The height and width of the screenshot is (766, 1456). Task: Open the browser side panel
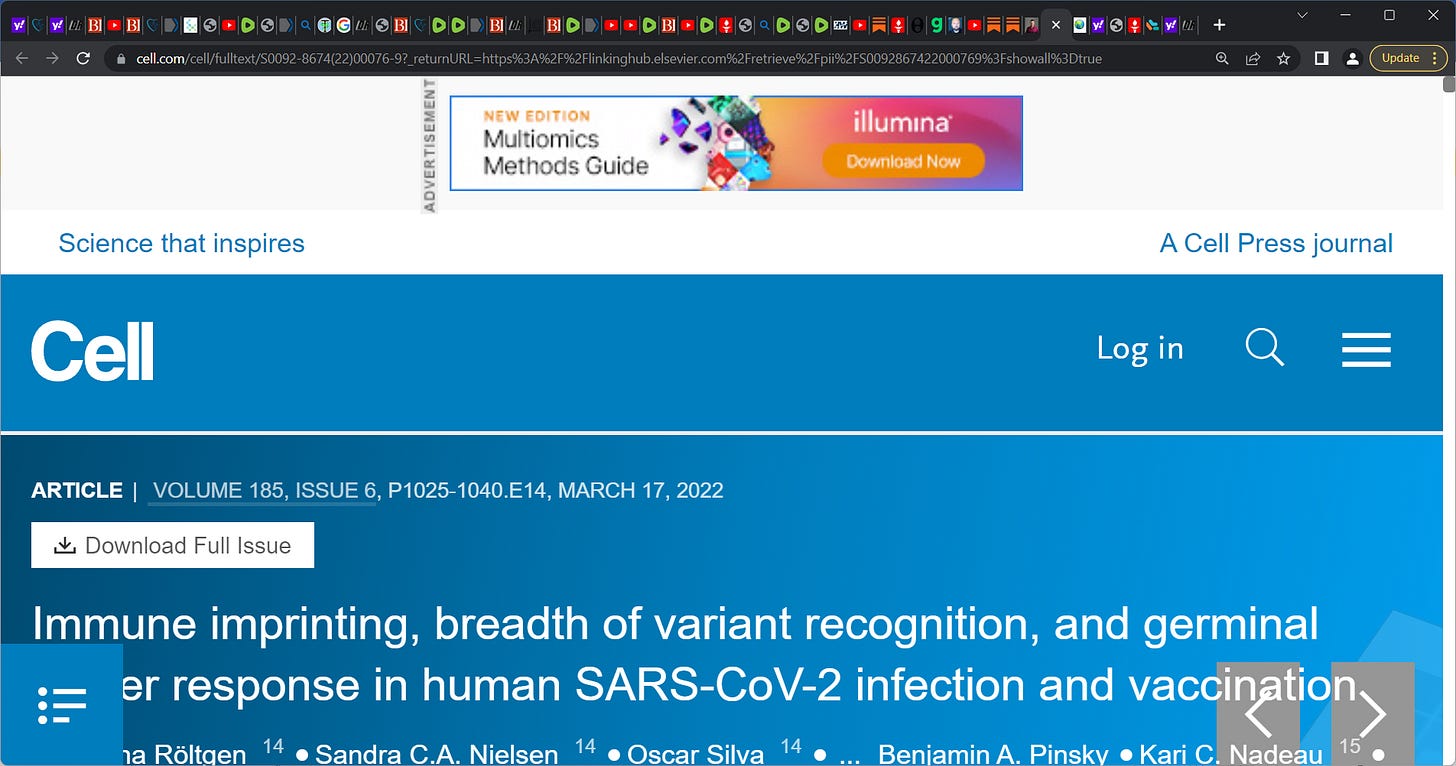tap(1321, 58)
